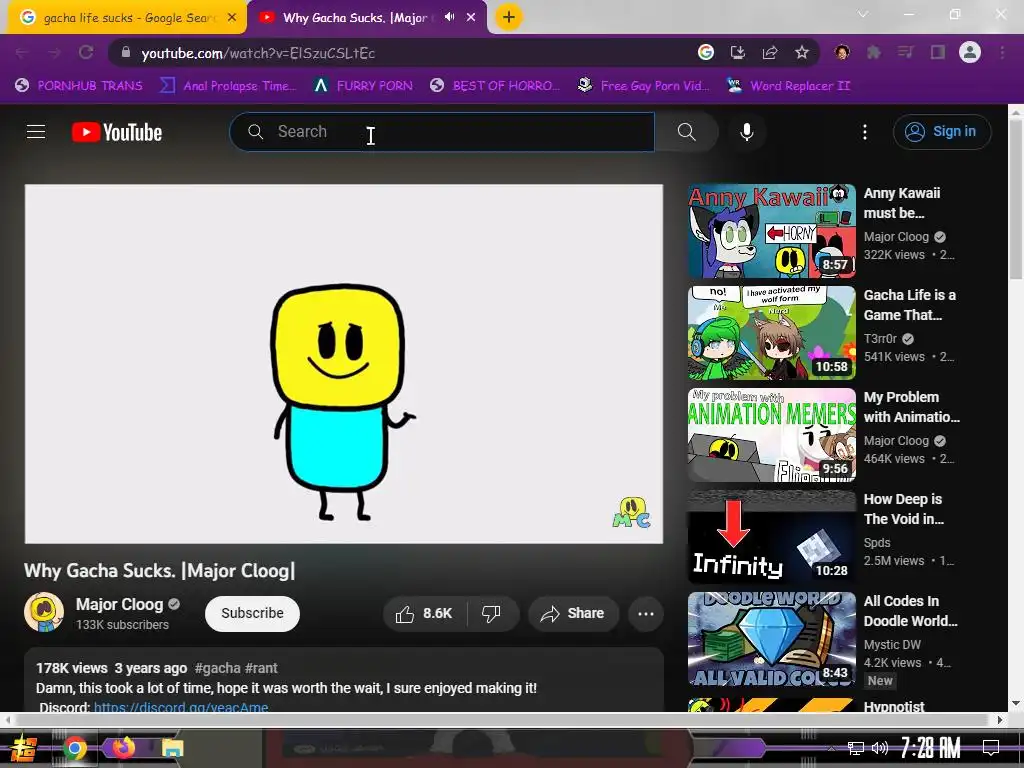Click the install app icon in address bar
The image size is (1024, 768).
(738, 52)
